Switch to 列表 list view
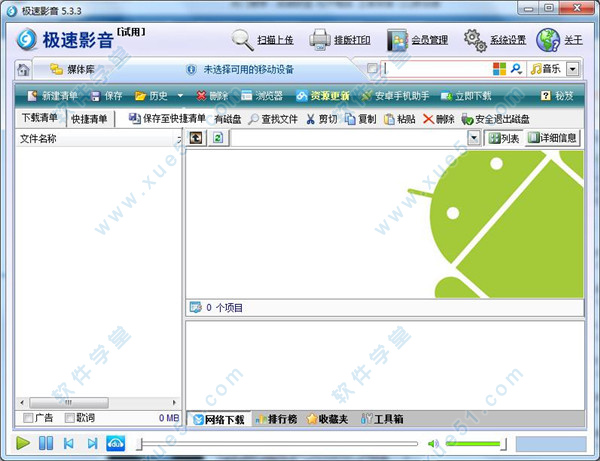Viewport: 600px width, 461px height. [x=504, y=138]
